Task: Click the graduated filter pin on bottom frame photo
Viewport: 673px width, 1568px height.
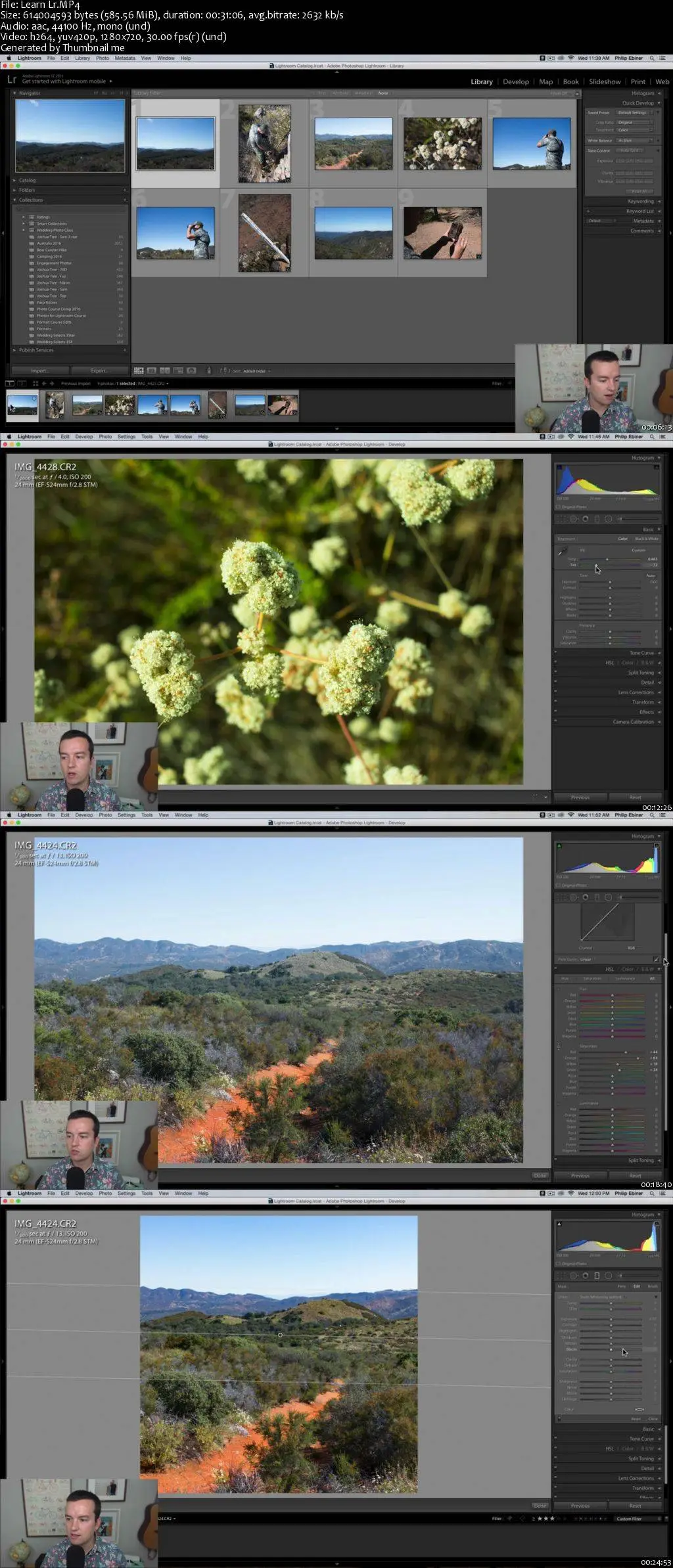Action: click(x=280, y=1335)
